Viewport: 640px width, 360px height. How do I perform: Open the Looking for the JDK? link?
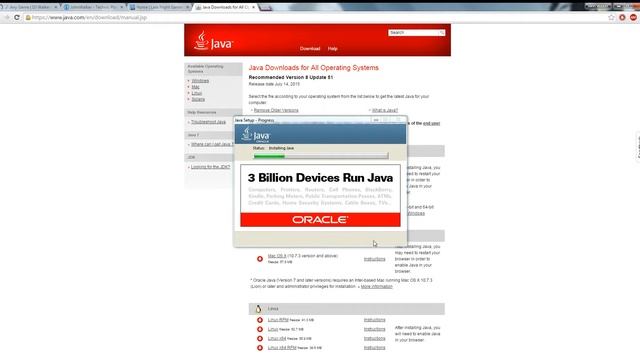[210, 167]
